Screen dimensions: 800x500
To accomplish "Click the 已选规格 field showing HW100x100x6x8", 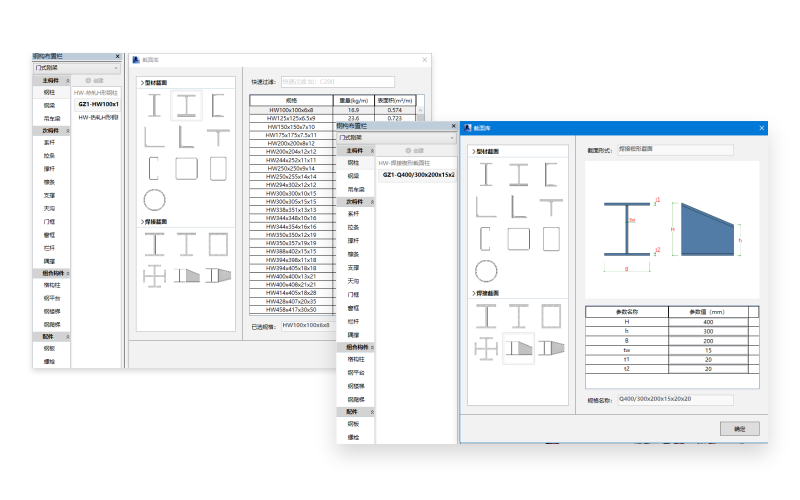I will [x=308, y=326].
